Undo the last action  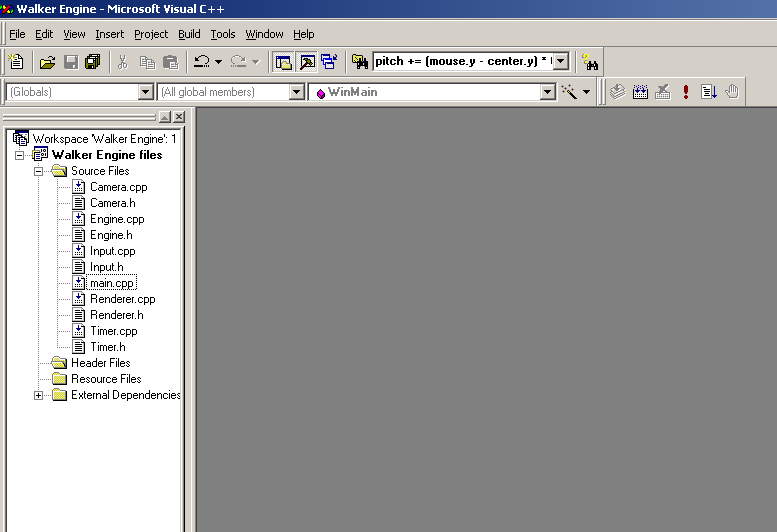(202, 62)
